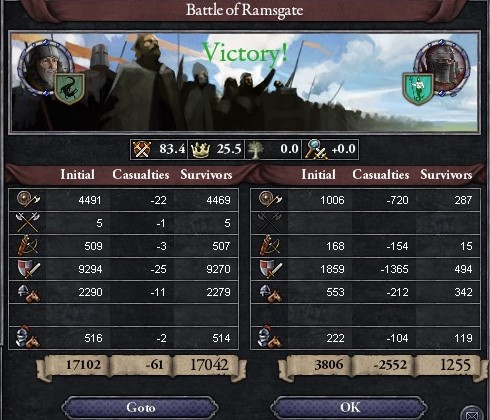Click the OK button
Screen dimensions: 490x420
click(349, 407)
